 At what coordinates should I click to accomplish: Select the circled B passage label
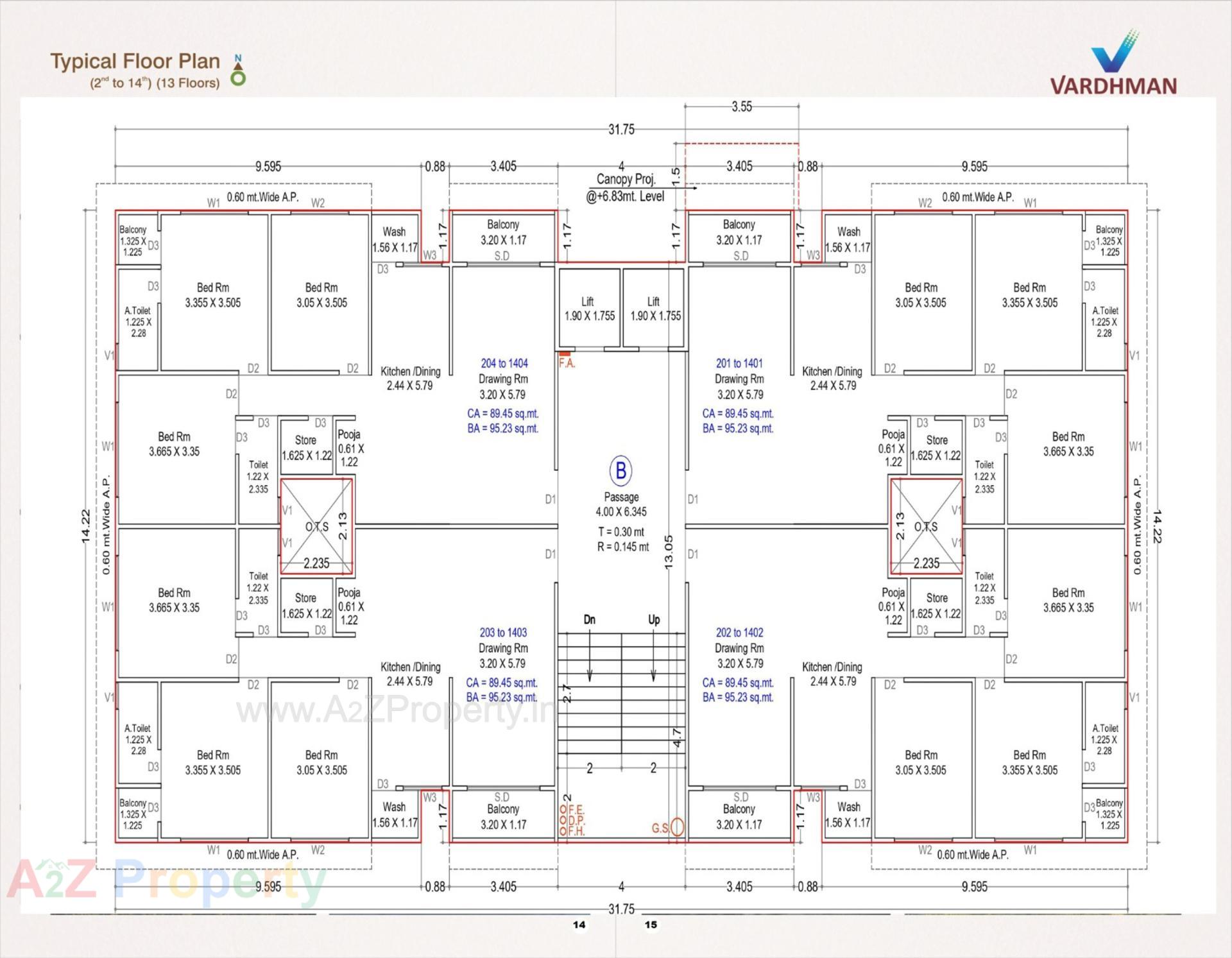click(620, 470)
